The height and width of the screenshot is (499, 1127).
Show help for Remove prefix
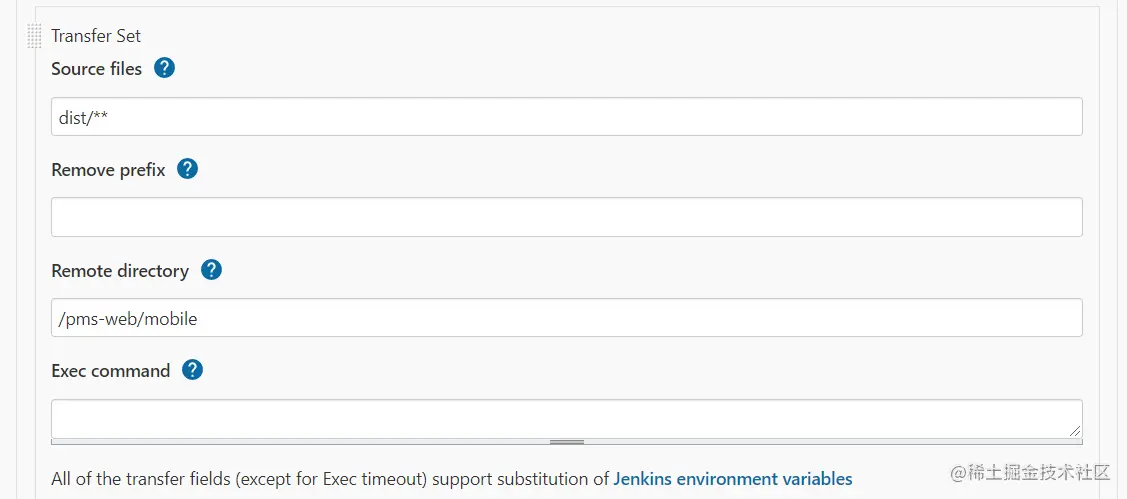187,169
